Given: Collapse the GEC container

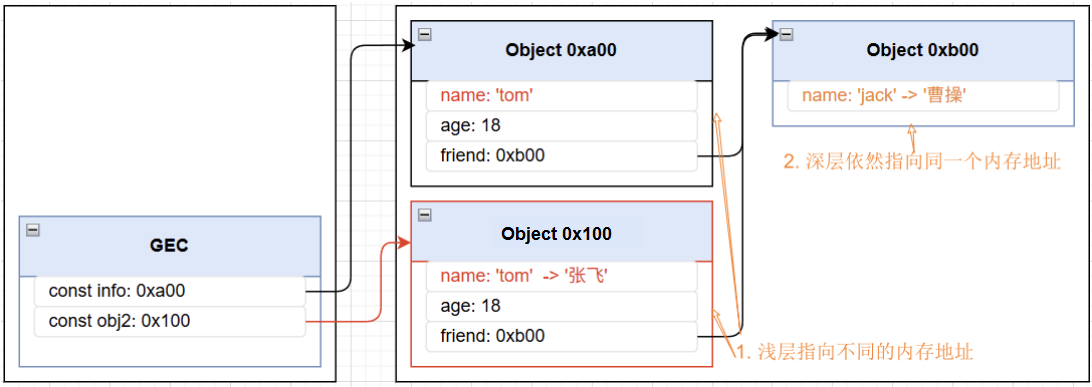Looking at the screenshot, I should click(x=33, y=230).
